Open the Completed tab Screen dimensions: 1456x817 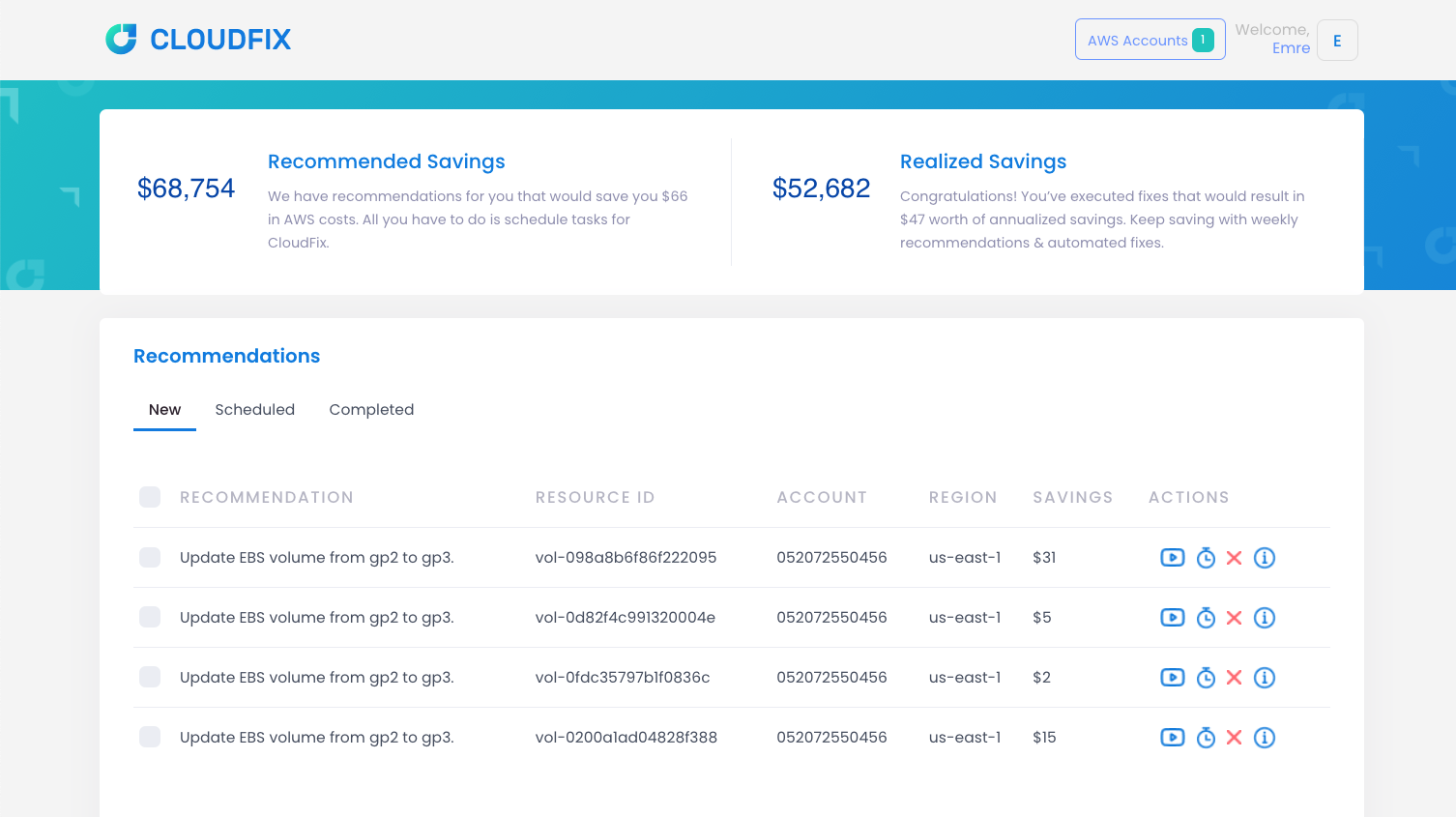click(x=371, y=410)
